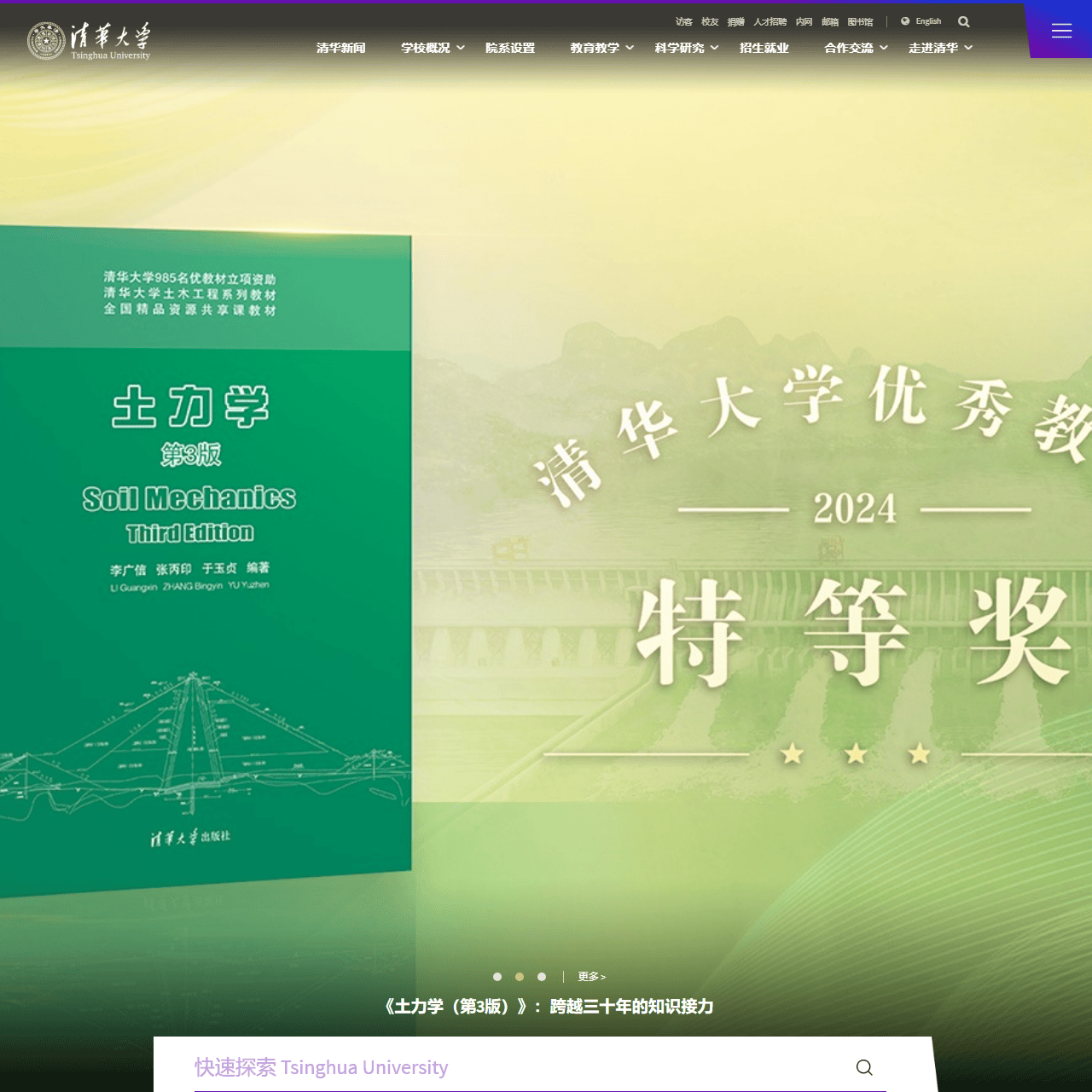Open 教育教学 menu item
Screen dimensions: 1092x1092
point(595,48)
